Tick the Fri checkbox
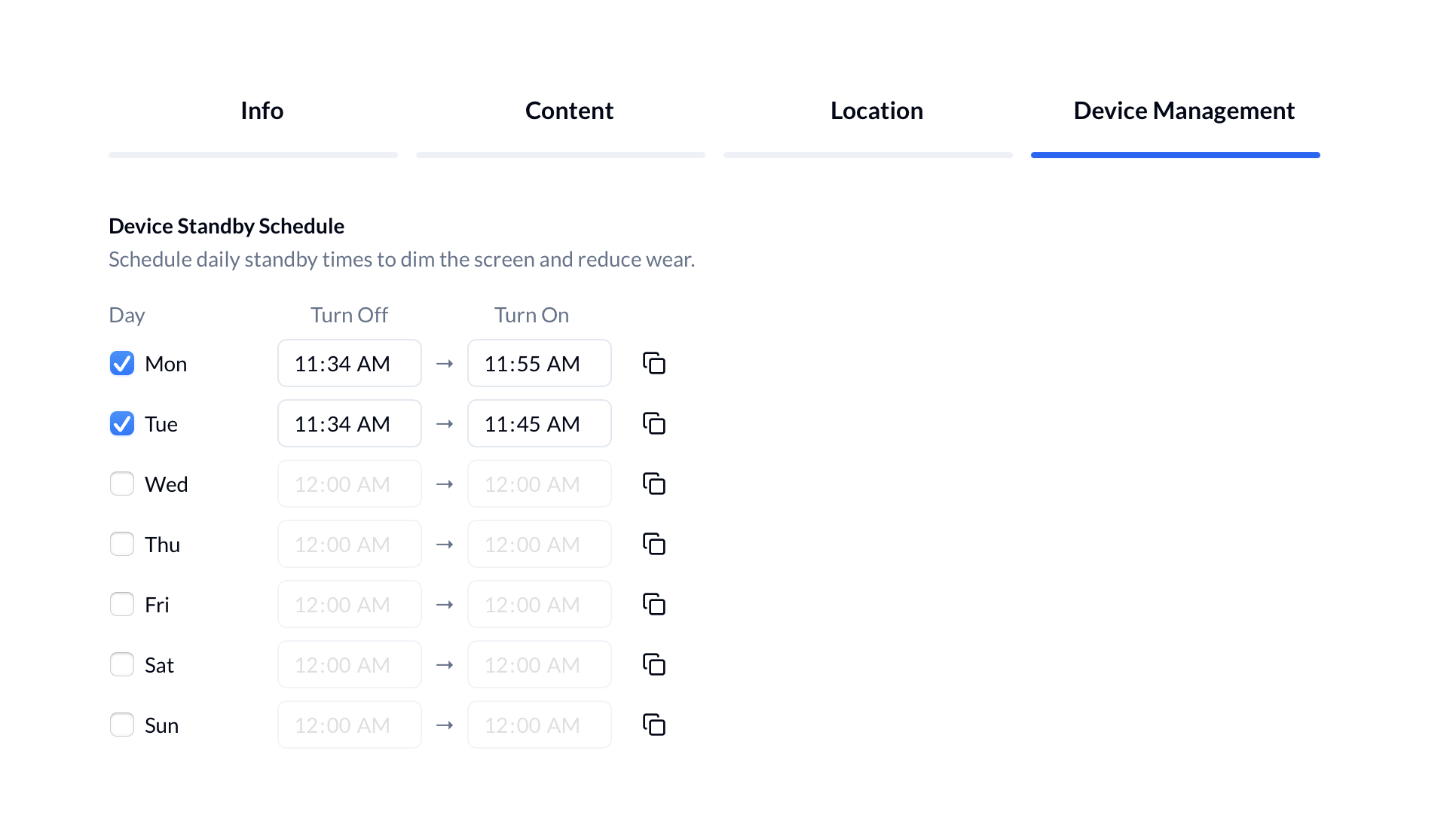Screen dimensions: 1456x827 coord(122,604)
